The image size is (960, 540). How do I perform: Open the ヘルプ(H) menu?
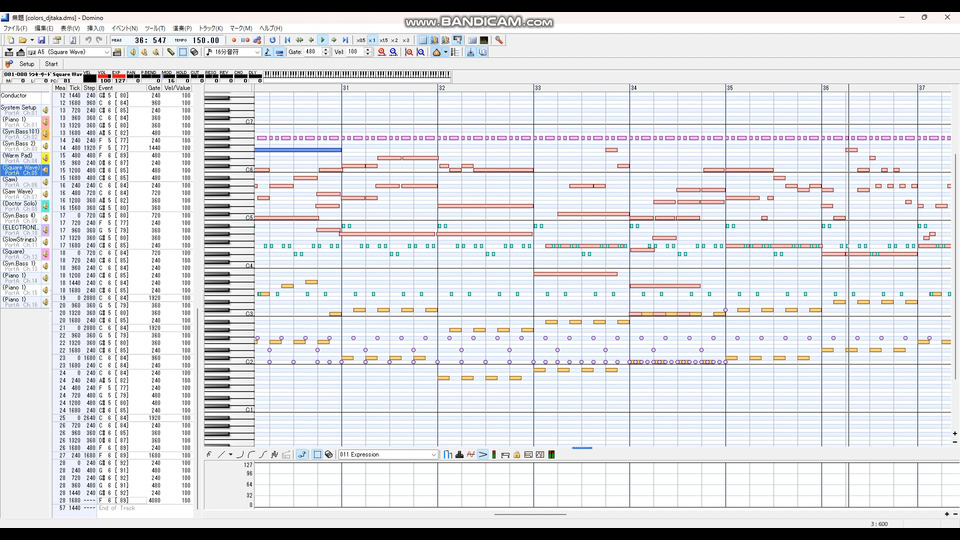pos(271,28)
